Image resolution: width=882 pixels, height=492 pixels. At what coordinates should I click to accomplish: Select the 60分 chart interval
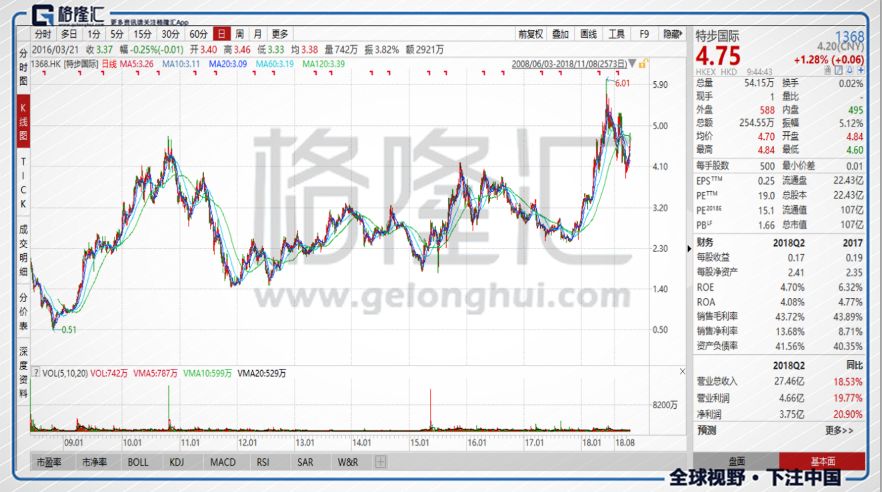198,34
